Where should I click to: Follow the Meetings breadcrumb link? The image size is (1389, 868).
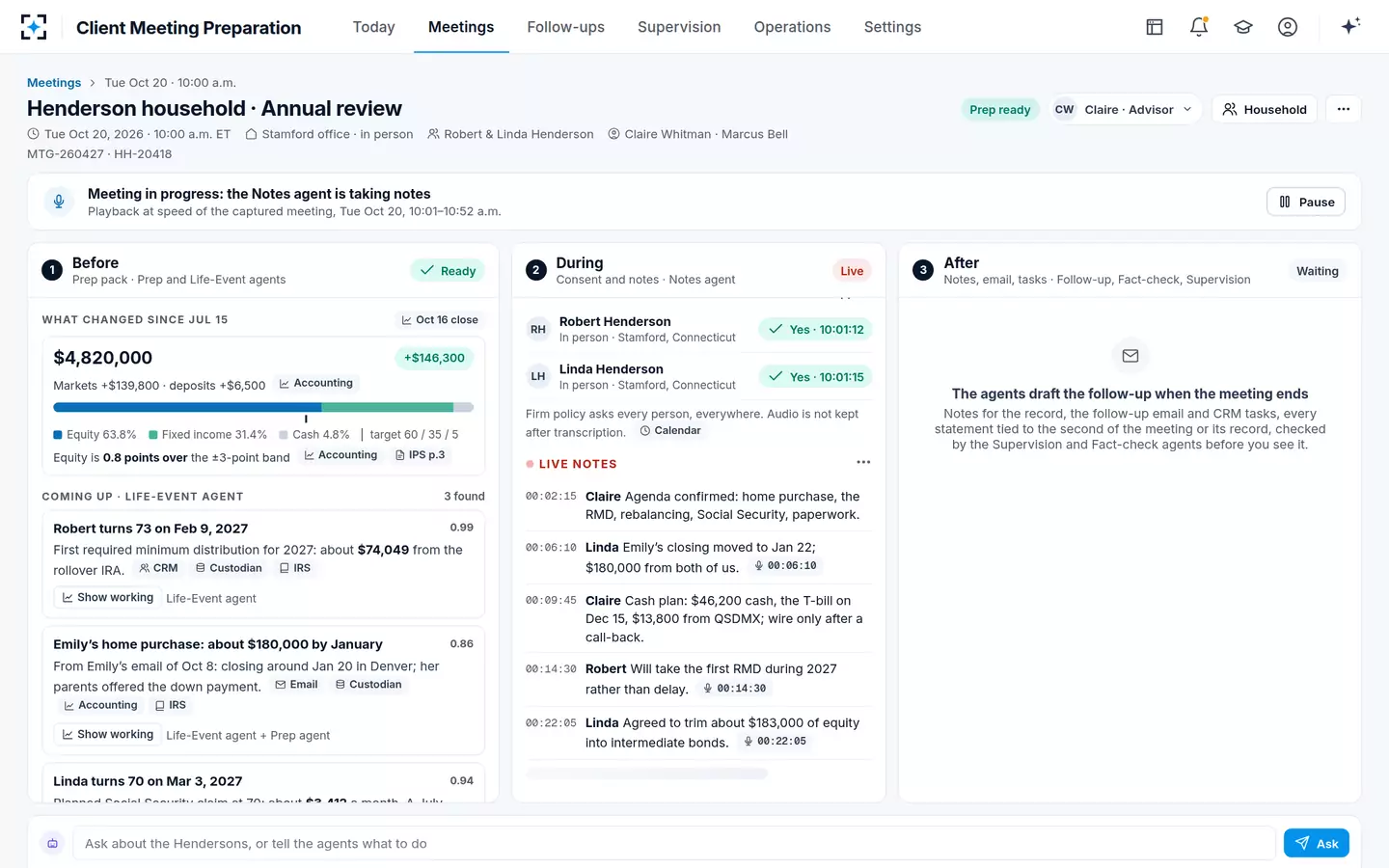click(54, 83)
